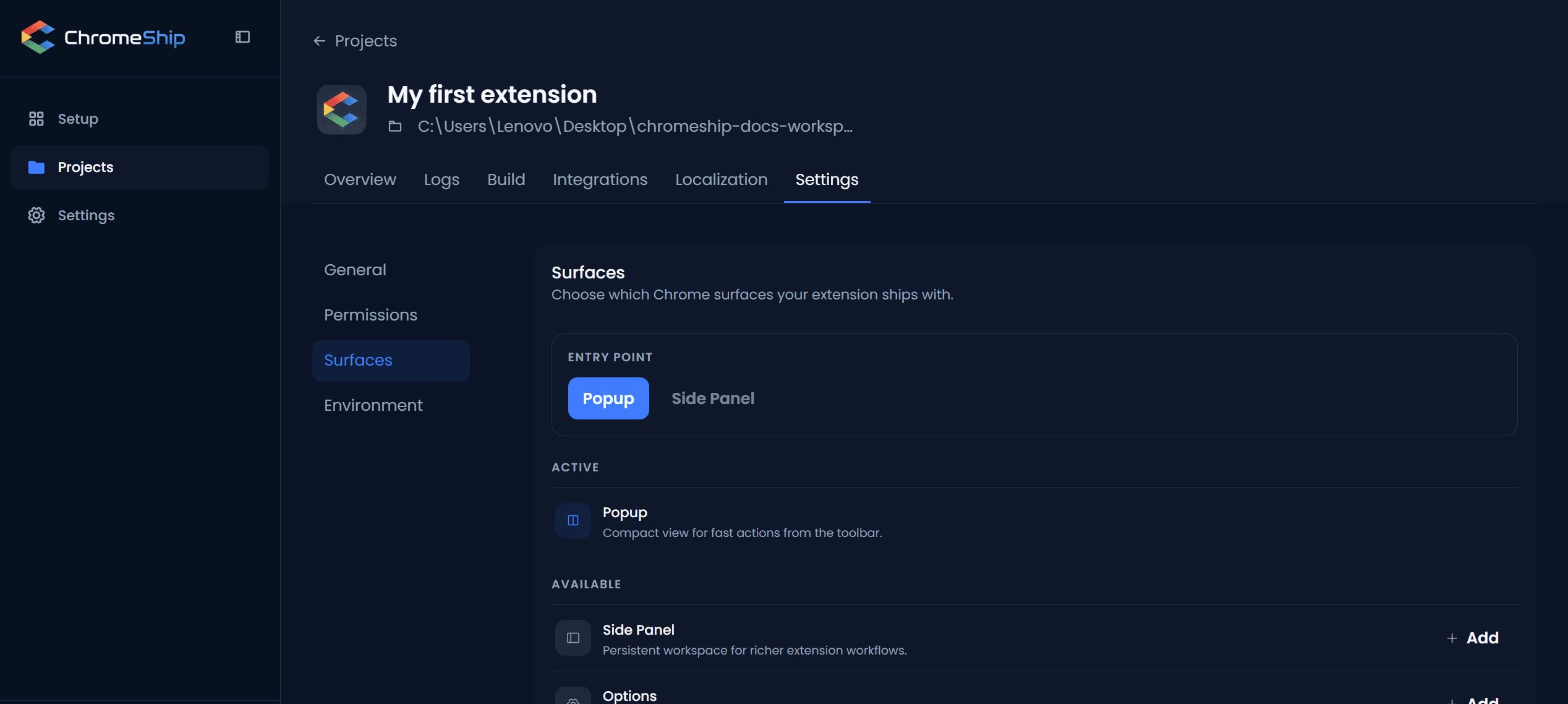Open project folder via path folder icon
The image size is (1568, 704).
pos(395,126)
